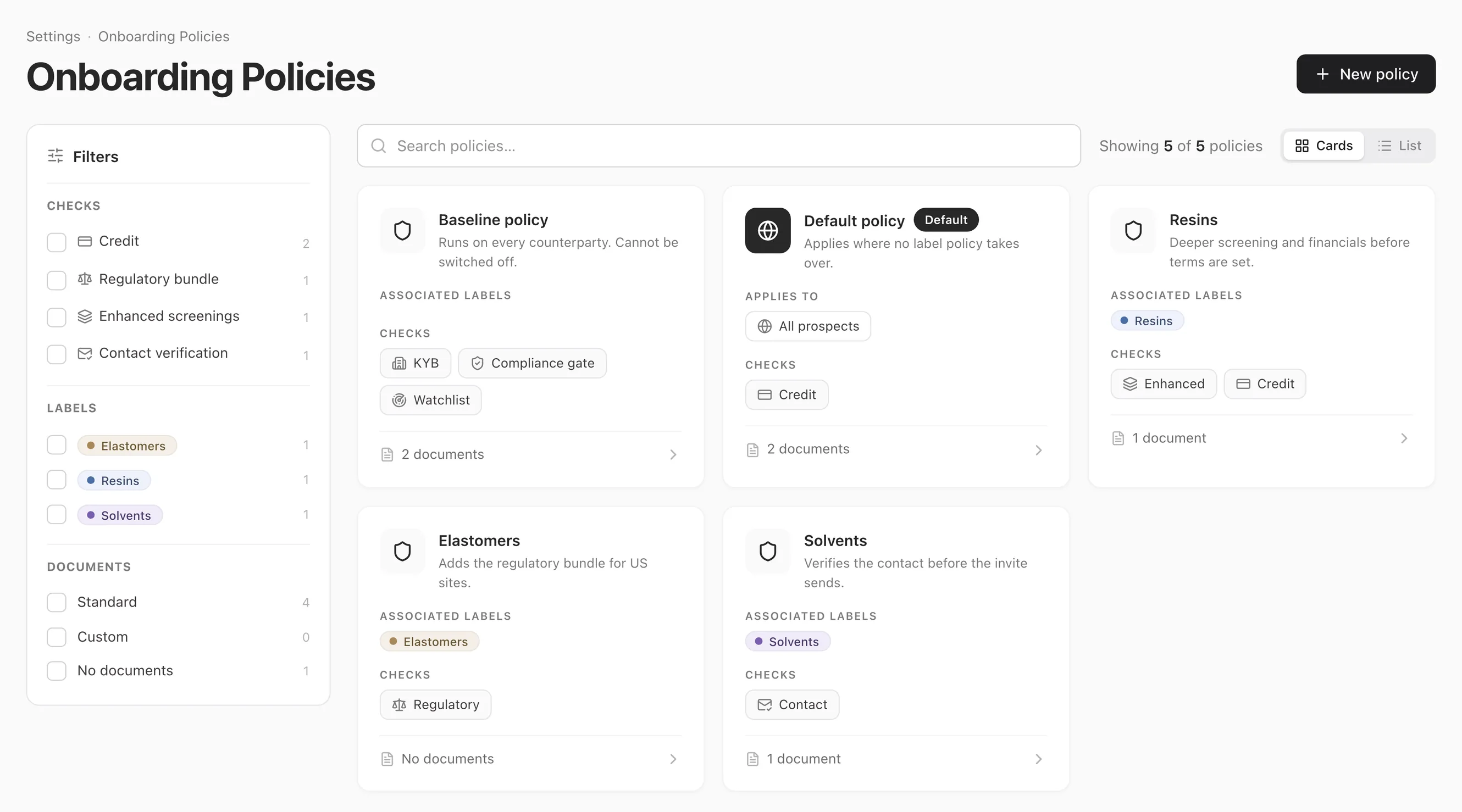Toggle the Contact verification filter checkbox
The width and height of the screenshot is (1462, 812).
click(x=56, y=355)
